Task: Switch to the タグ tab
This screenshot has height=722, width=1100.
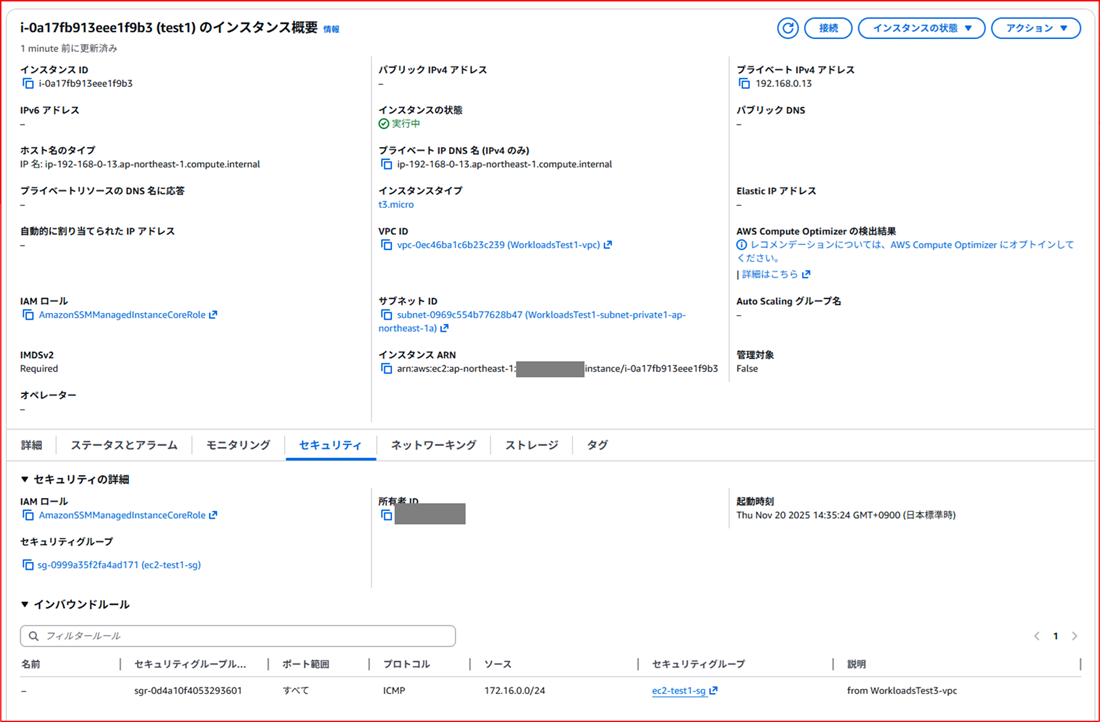Action: [x=597, y=445]
